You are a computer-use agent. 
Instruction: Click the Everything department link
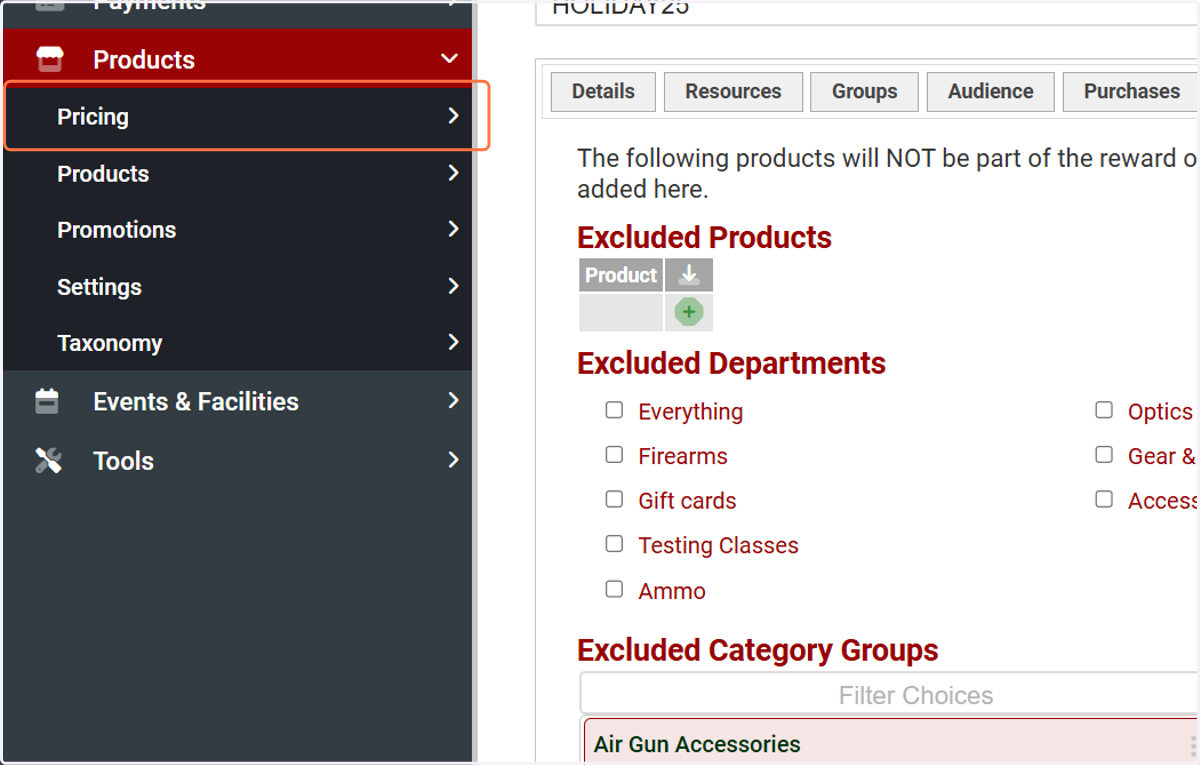690,412
